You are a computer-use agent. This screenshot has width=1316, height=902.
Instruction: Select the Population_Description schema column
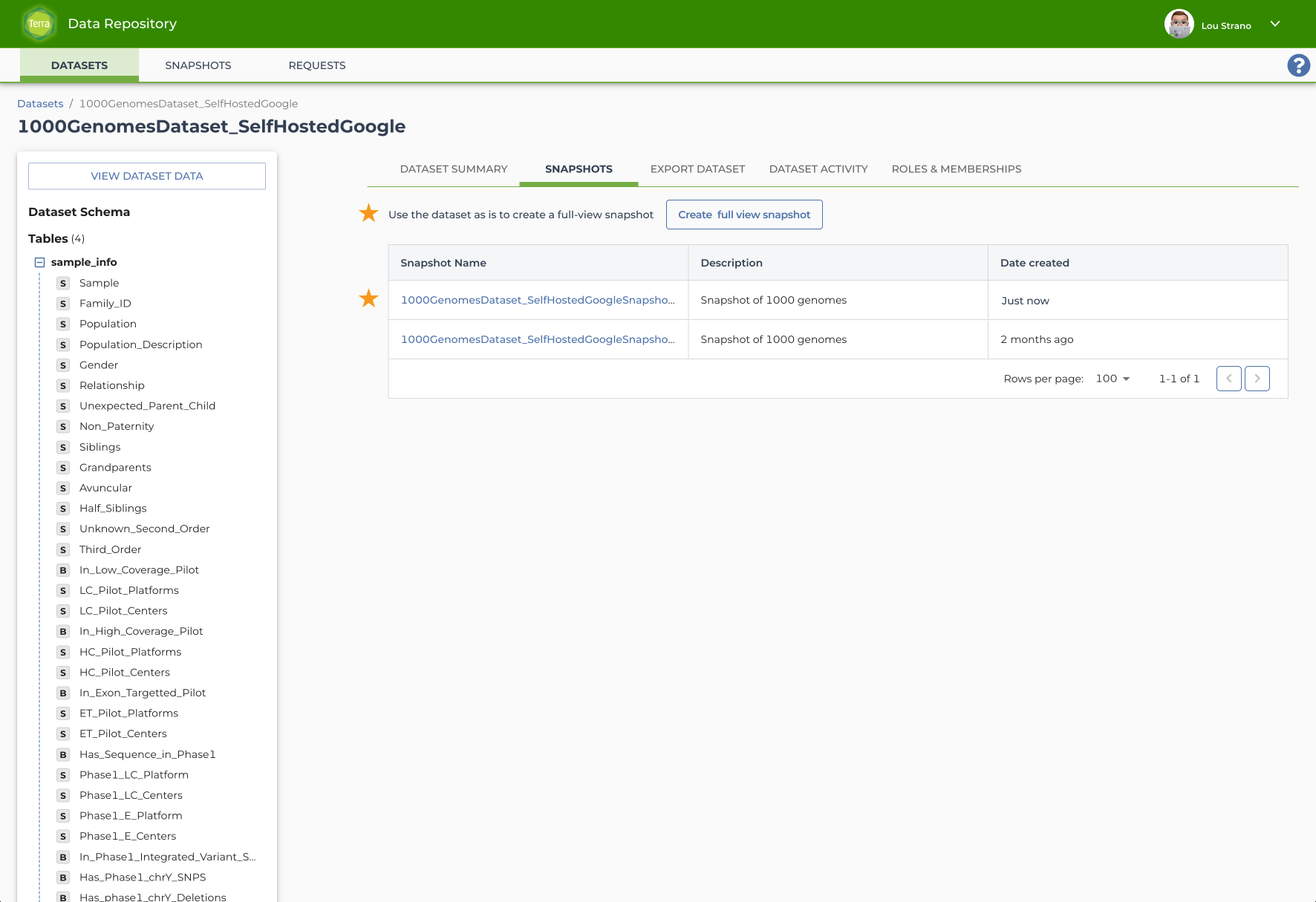pyautogui.click(x=140, y=344)
